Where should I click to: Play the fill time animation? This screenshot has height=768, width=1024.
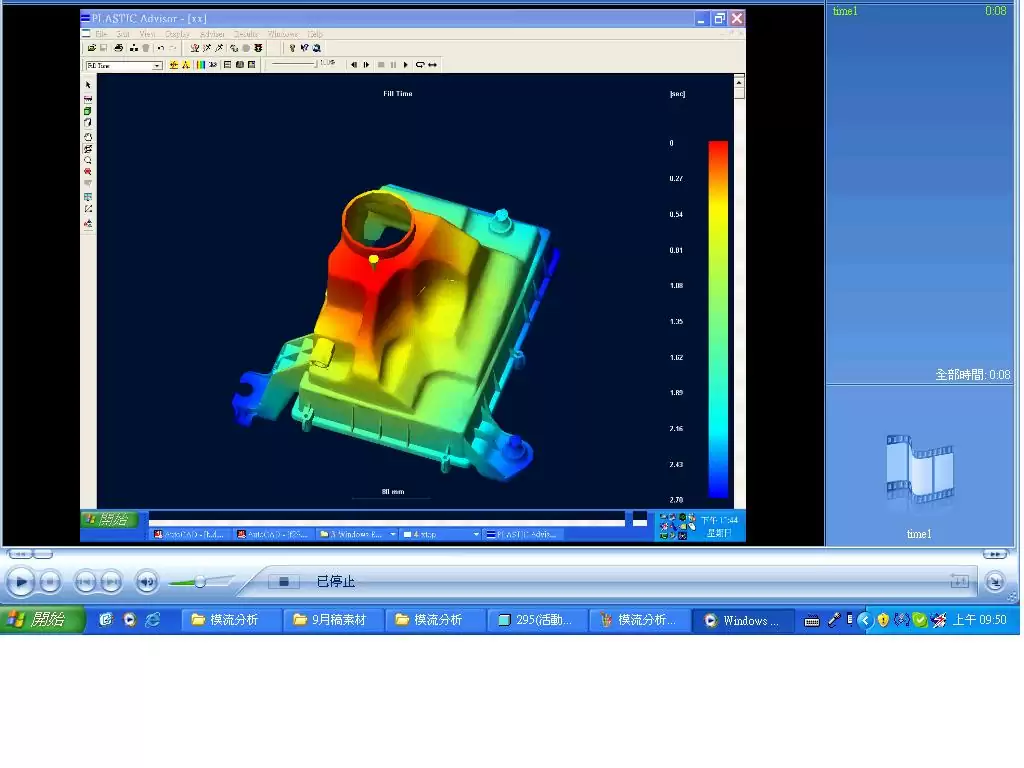(x=405, y=64)
